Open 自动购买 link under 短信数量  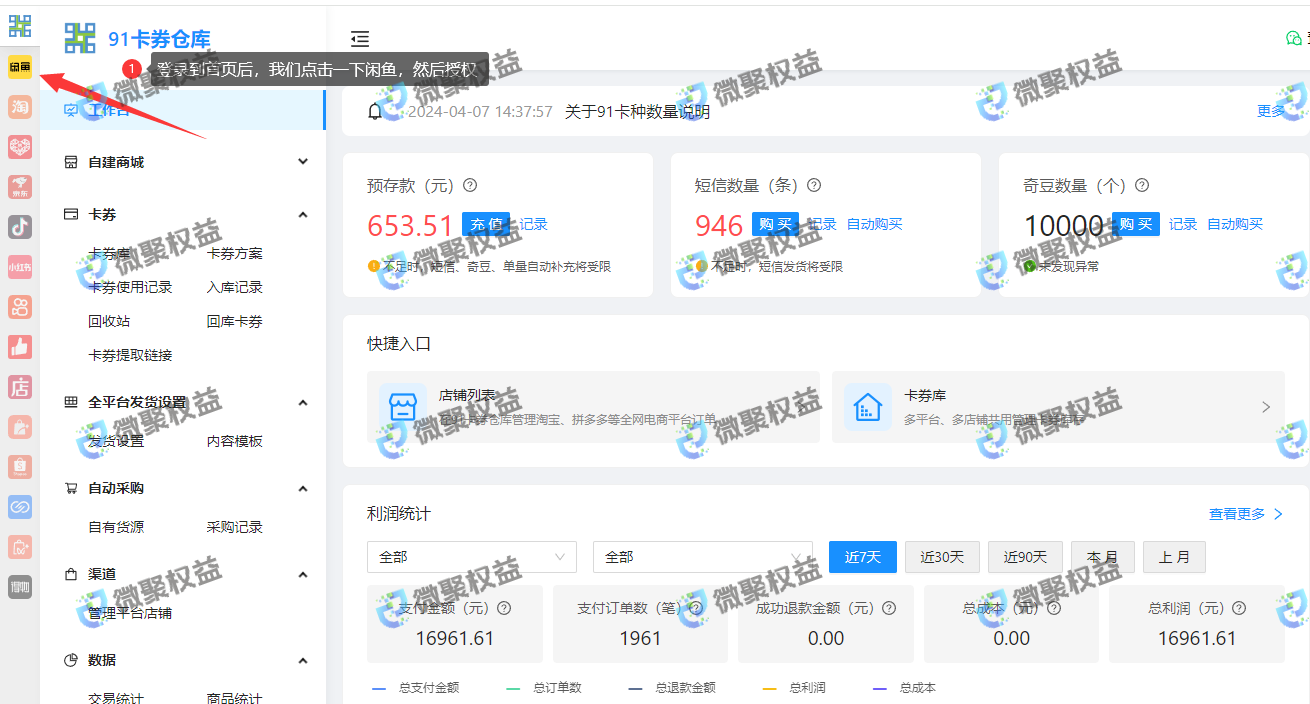tap(875, 224)
